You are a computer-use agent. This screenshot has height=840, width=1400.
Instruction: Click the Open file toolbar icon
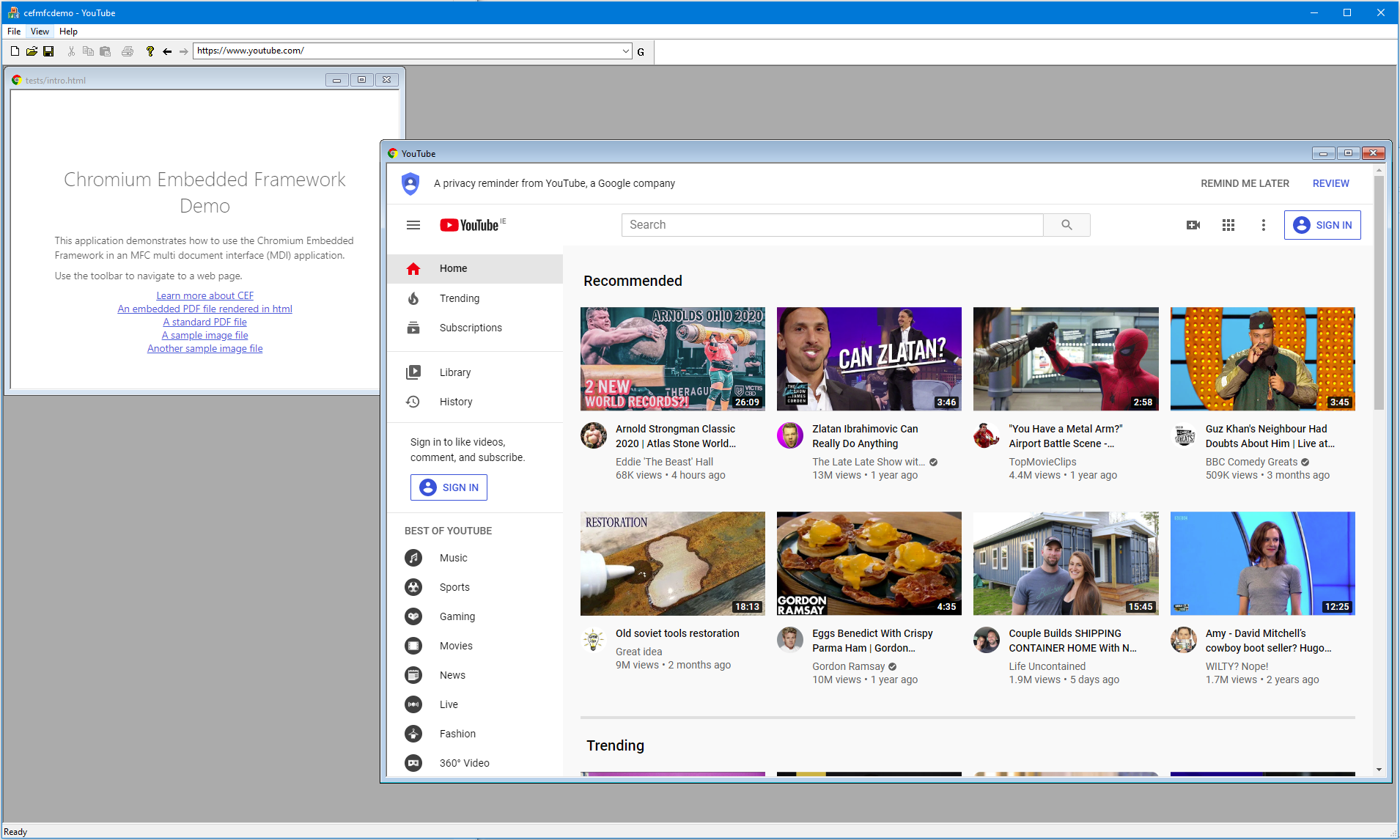tap(32, 51)
